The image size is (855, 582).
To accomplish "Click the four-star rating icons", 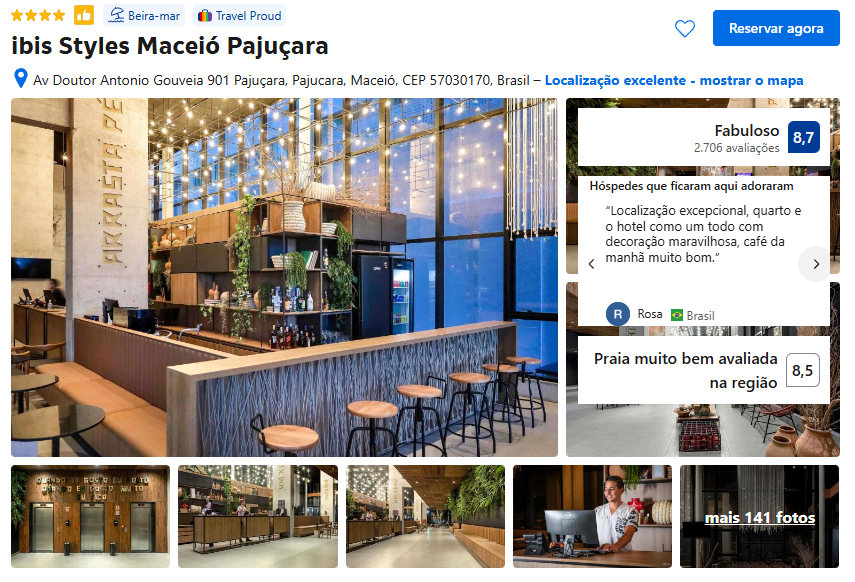I will [38, 15].
